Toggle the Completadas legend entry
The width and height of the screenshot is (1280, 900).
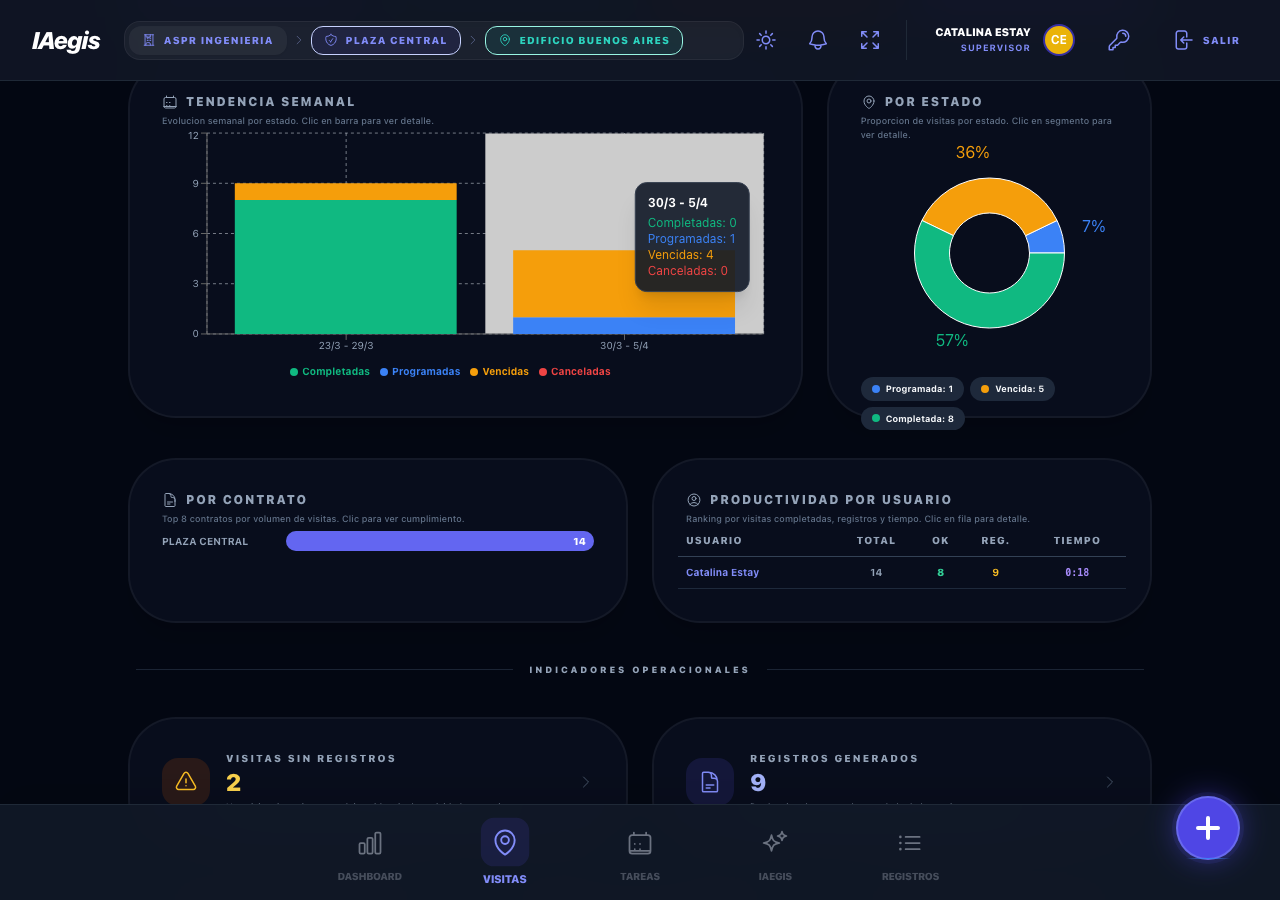pyautogui.click(x=329, y=371)
